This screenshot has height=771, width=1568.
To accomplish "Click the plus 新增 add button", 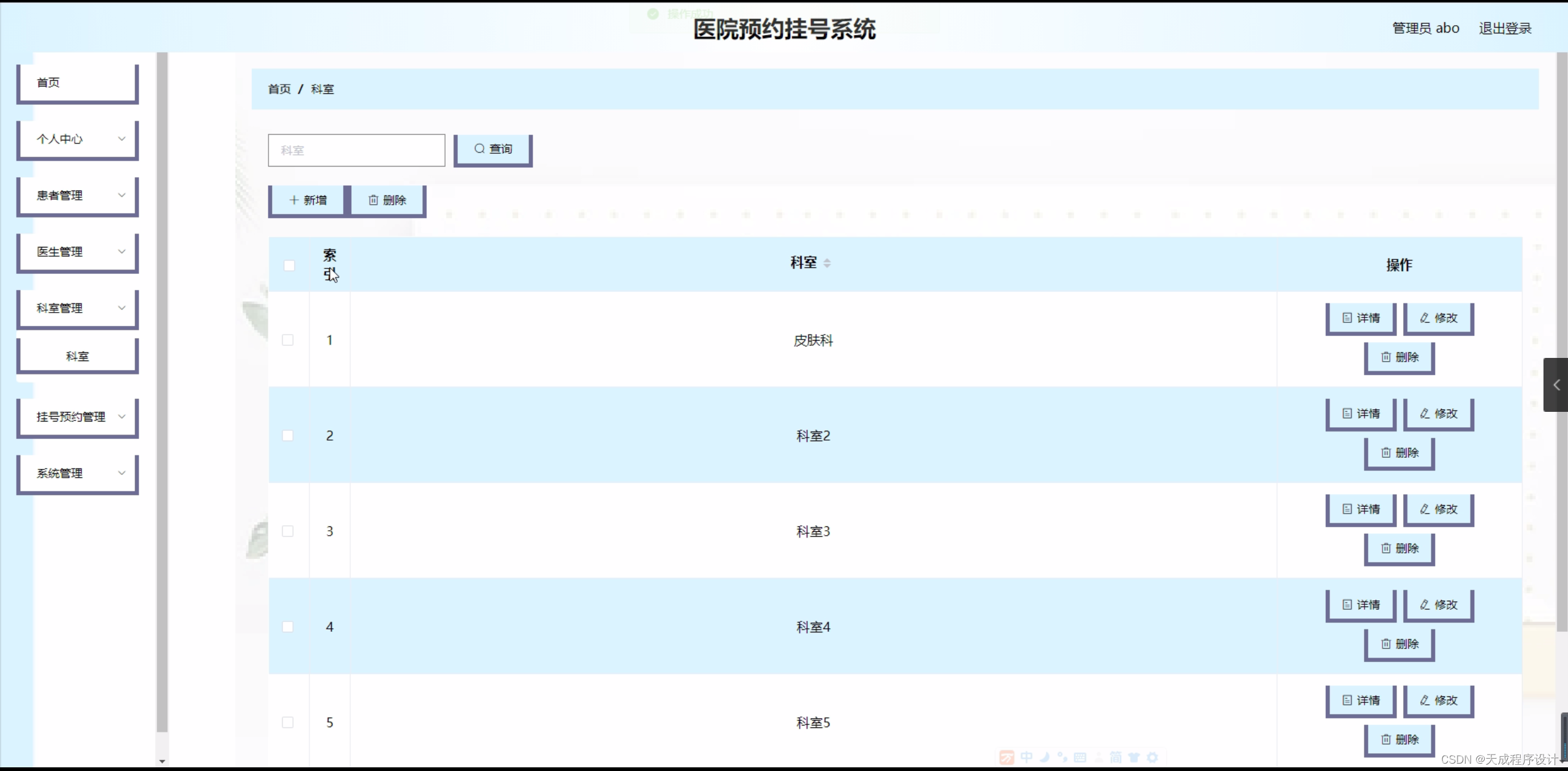I will 308,200.
